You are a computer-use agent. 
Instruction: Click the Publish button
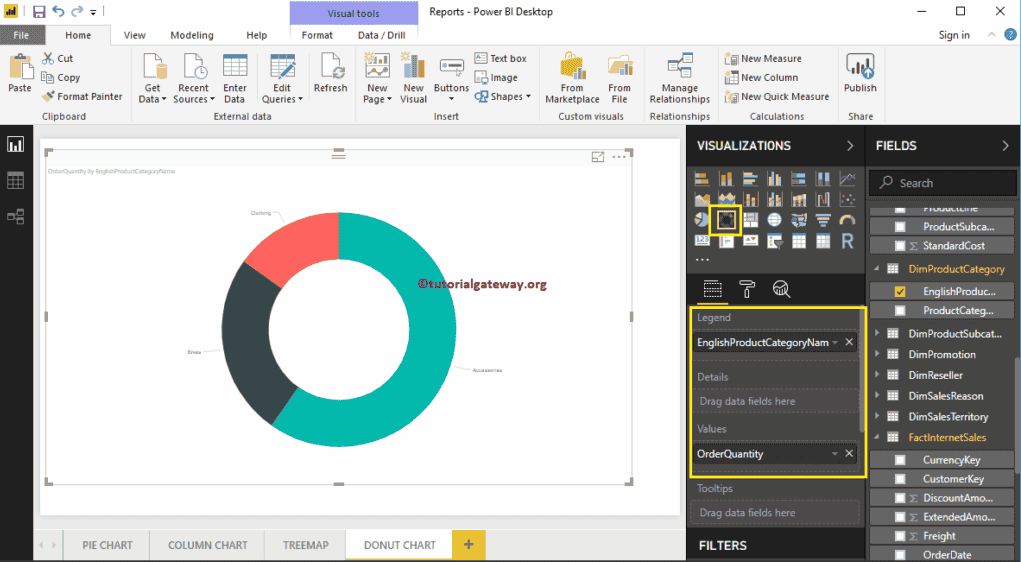(860, 74)
